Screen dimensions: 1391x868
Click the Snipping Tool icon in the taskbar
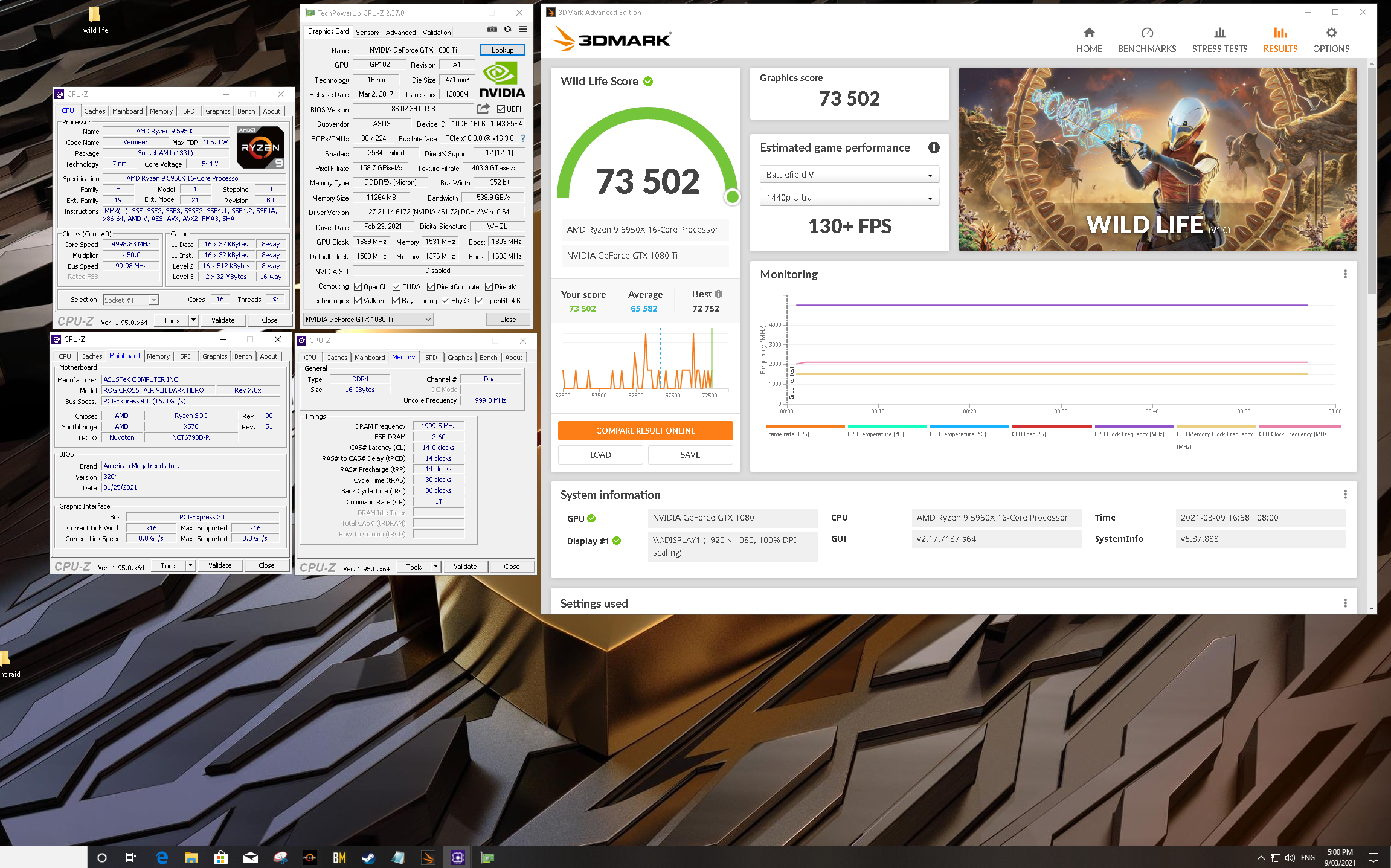pos(280,857)
